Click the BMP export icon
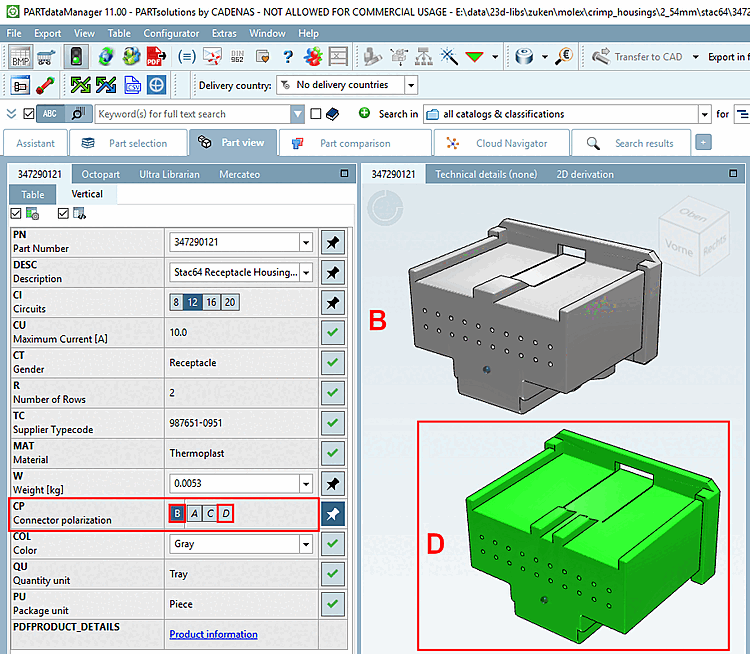Viewport: 750px width, 654px height. (x=21, y=56)
